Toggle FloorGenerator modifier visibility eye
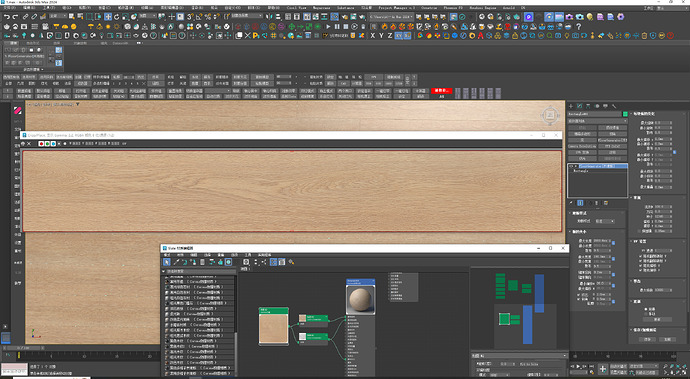This screenshot has width=690, height=379. pos(571,166)
